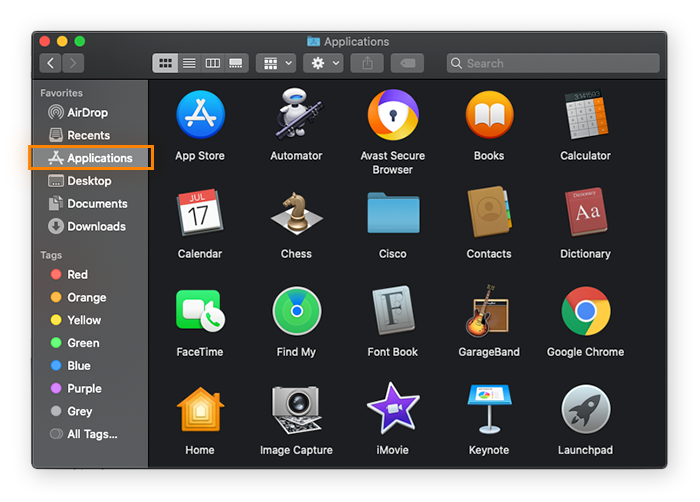Go to Documents in the sidebar

[x=91, y=204]
